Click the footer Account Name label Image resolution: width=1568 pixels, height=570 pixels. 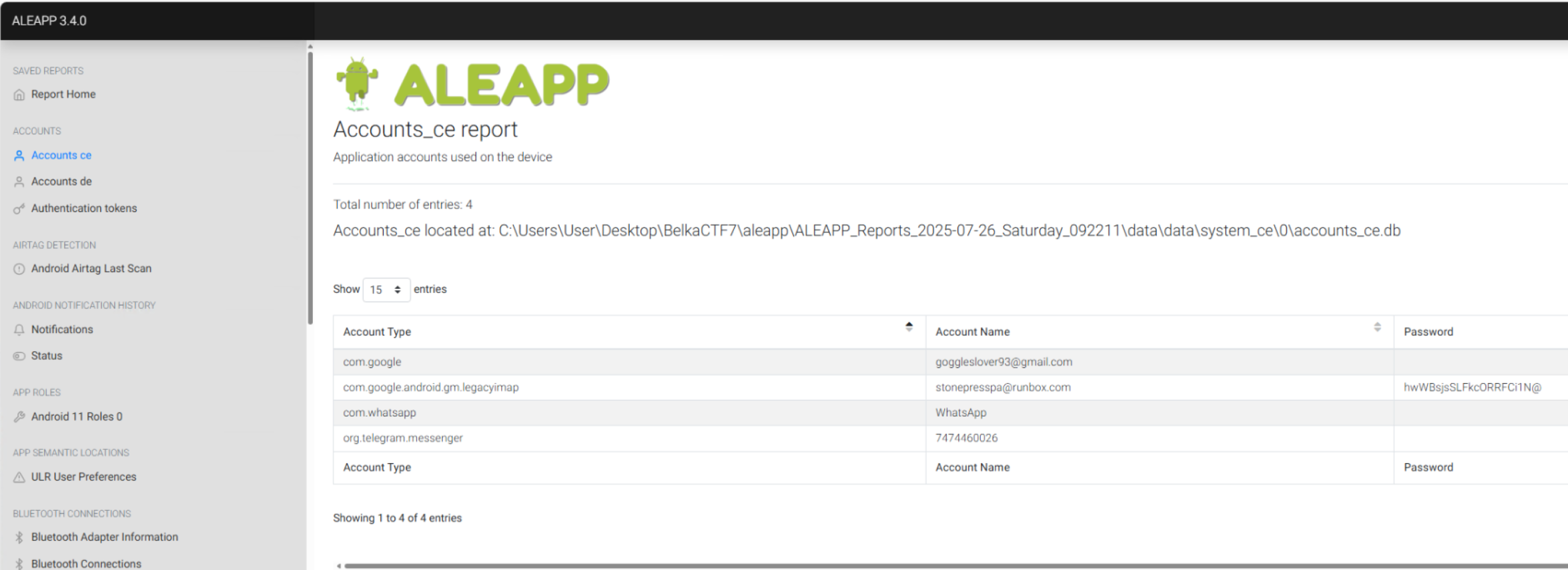[972, 467]
